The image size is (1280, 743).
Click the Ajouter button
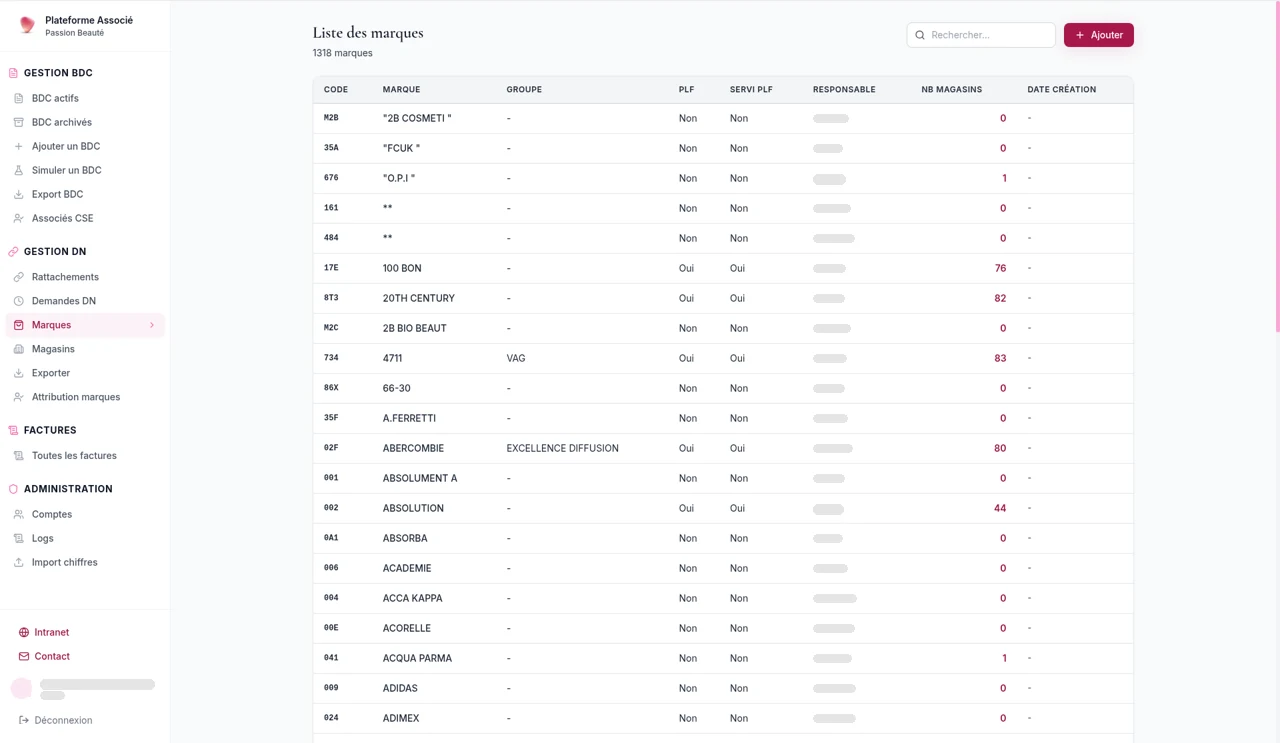(x=1098, y=35)
